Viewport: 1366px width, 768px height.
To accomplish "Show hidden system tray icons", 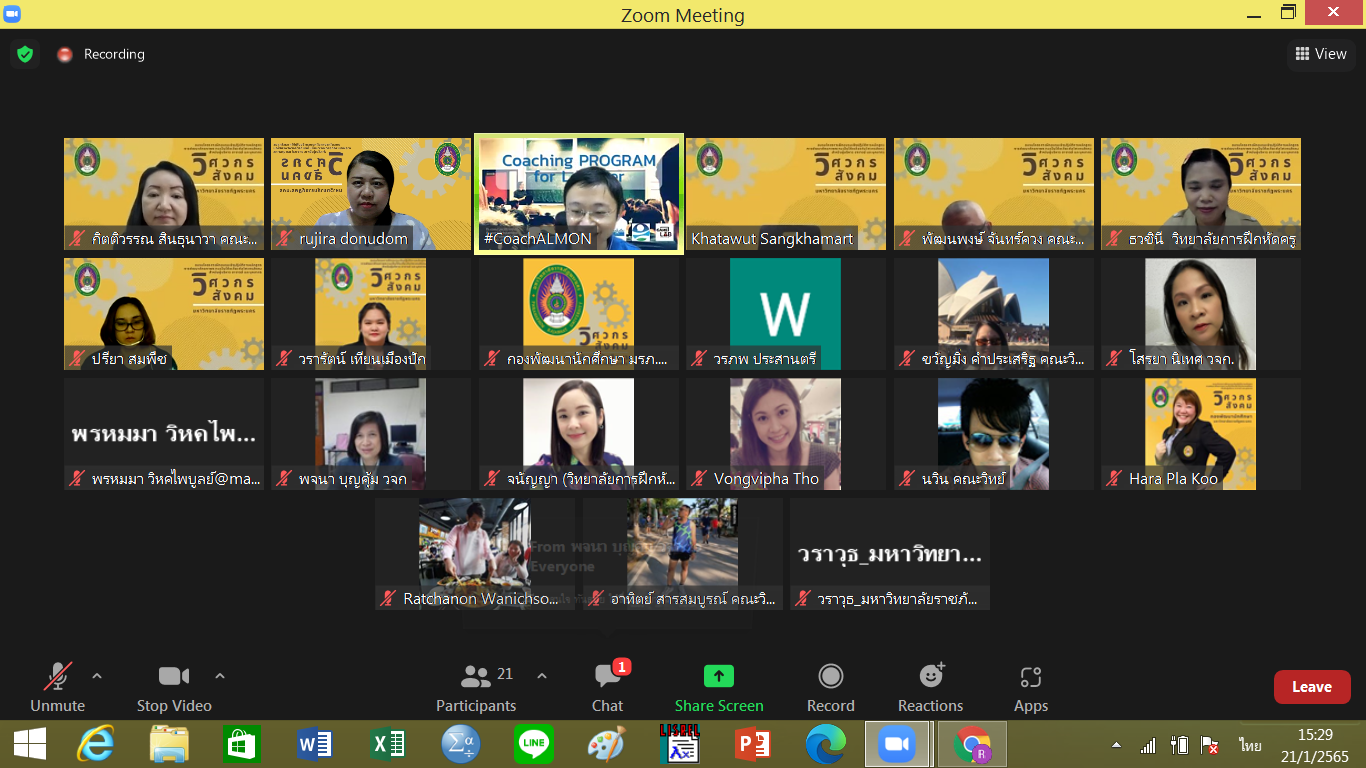I will tap(1116, 746).
